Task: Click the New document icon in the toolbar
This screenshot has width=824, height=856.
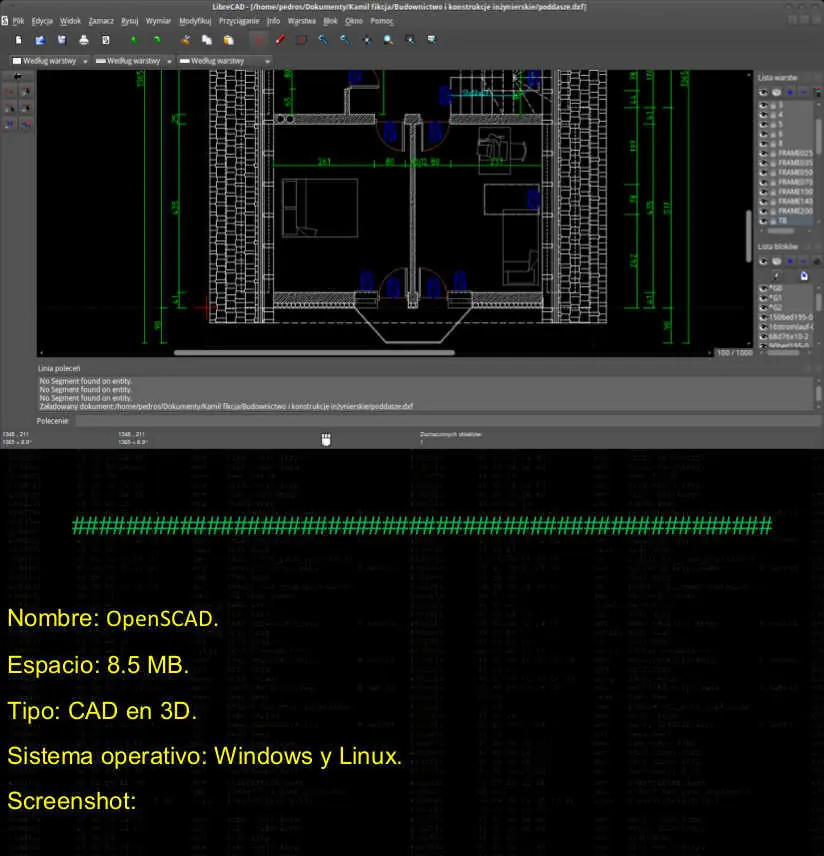Action: [x=19, y=40]
